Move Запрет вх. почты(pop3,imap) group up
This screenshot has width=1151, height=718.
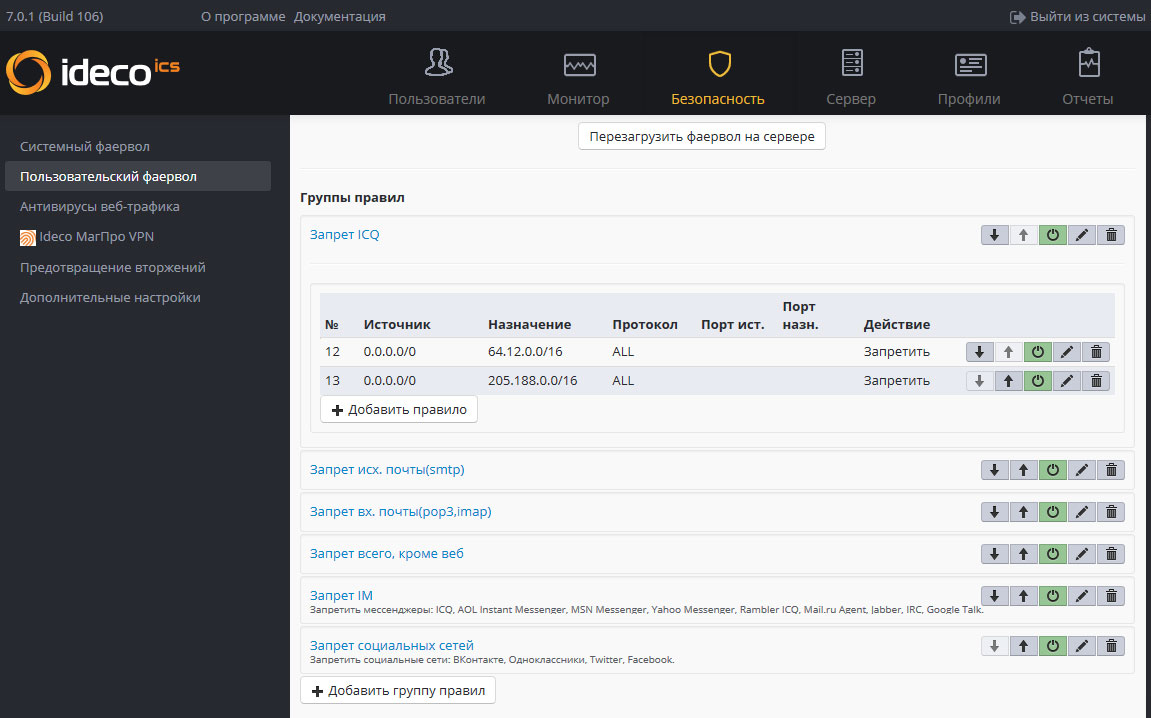pos(1023,512)
